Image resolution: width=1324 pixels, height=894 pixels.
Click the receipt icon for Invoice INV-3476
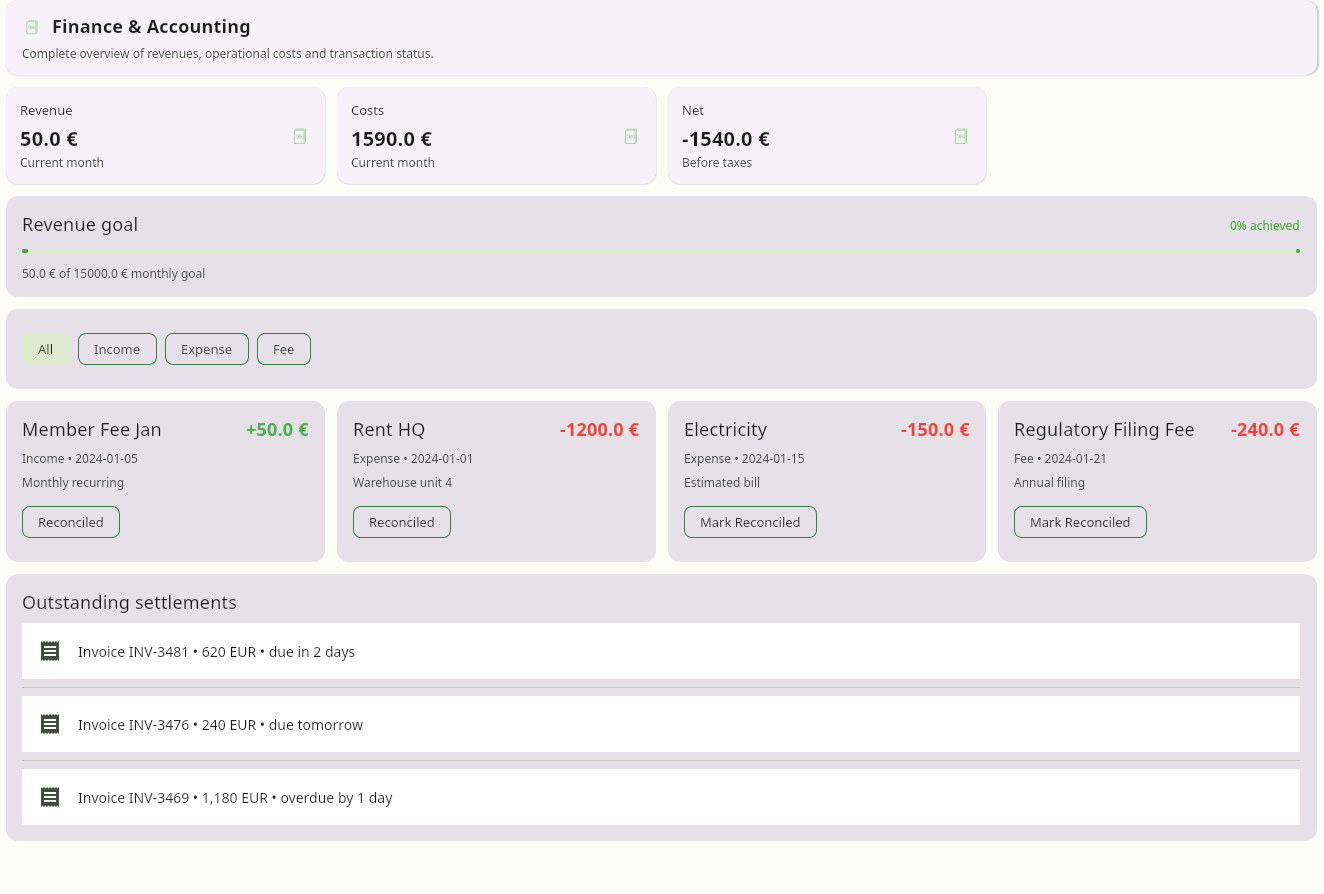[50, 724]
